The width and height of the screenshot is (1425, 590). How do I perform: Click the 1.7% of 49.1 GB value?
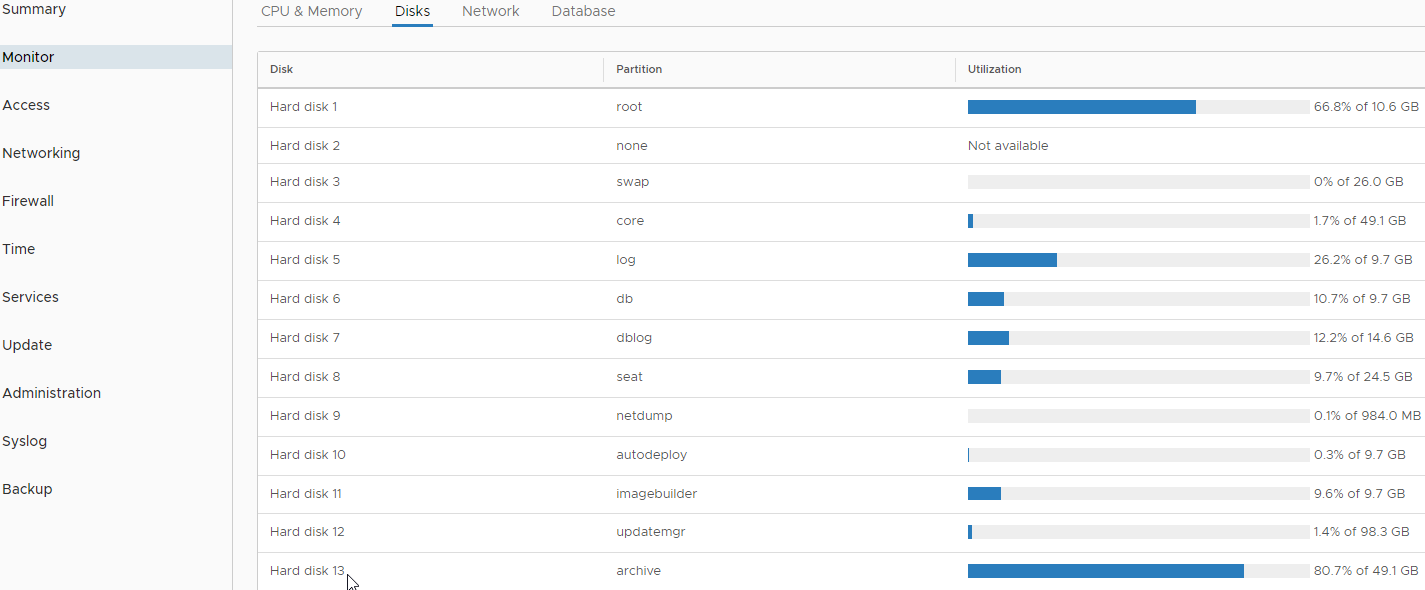pyautogui.click(x=1360, y=220)
